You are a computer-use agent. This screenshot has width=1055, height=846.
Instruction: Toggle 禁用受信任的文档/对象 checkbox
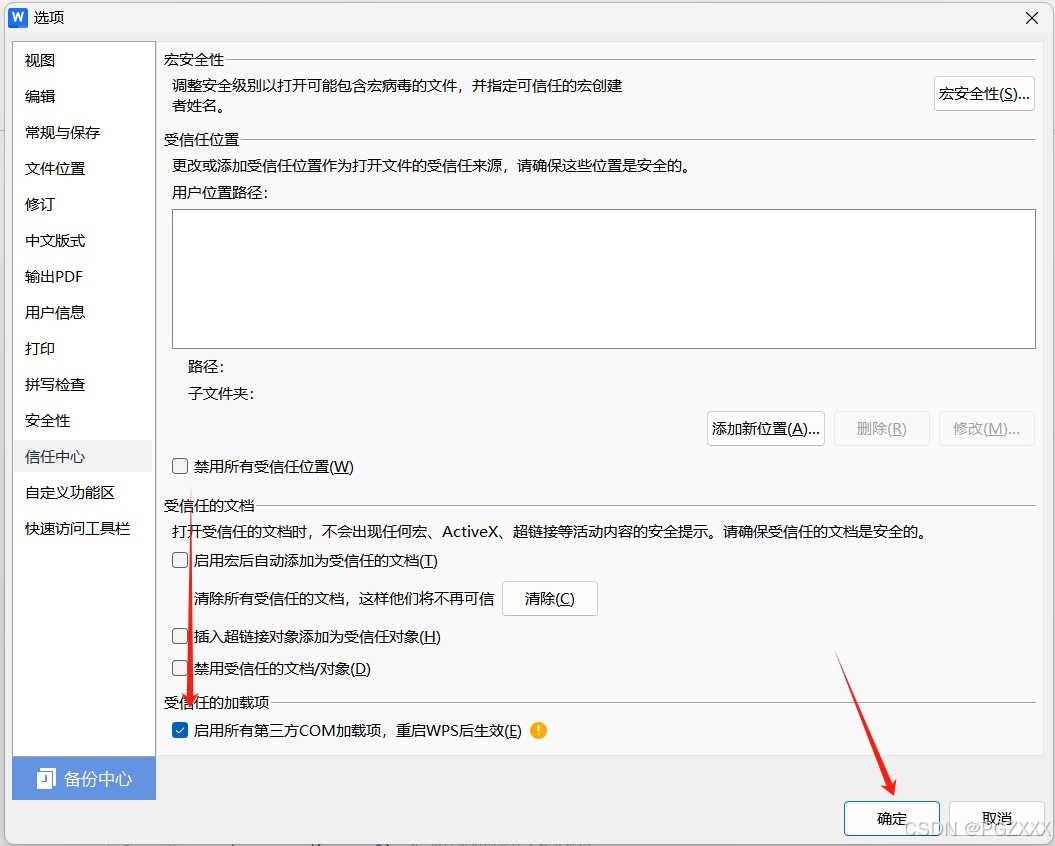[180, 668]
